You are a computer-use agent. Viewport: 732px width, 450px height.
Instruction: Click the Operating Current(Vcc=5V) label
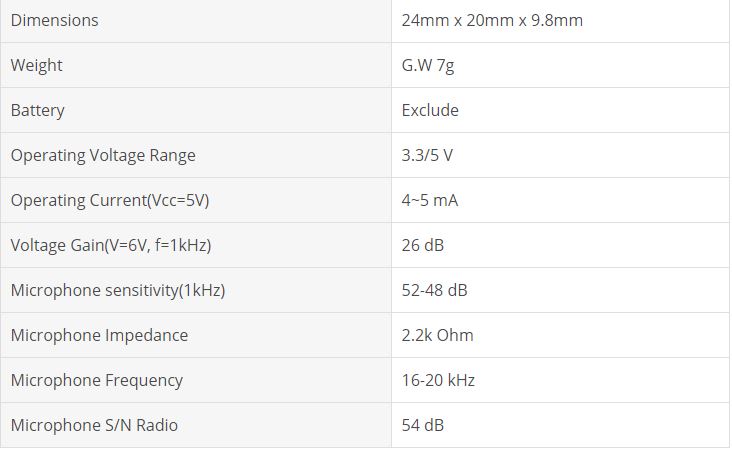click(110, 200)
